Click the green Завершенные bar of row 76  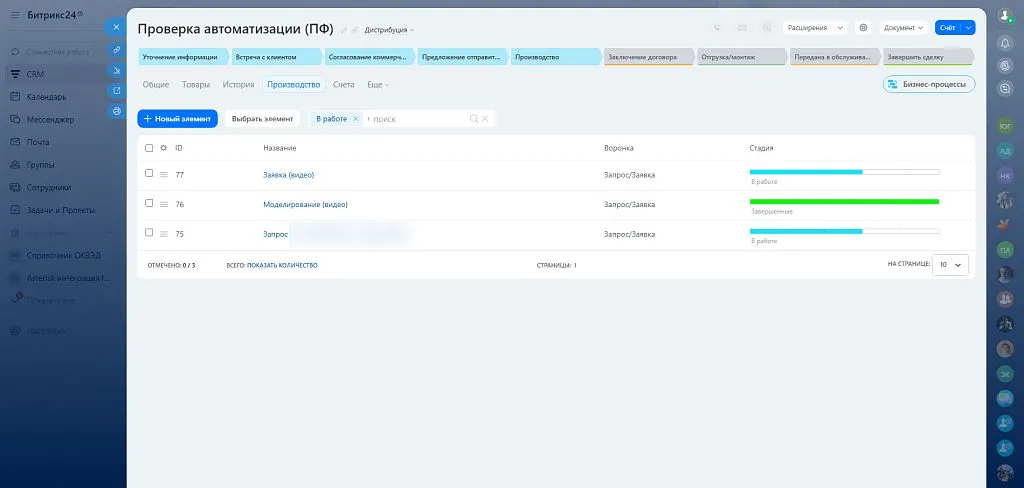pos(844,202)
